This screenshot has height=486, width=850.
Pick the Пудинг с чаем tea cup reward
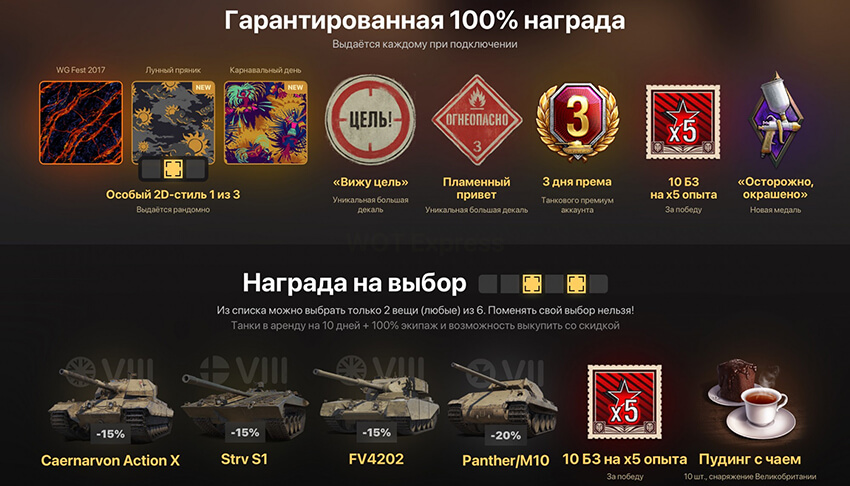(x=750, y=401)
